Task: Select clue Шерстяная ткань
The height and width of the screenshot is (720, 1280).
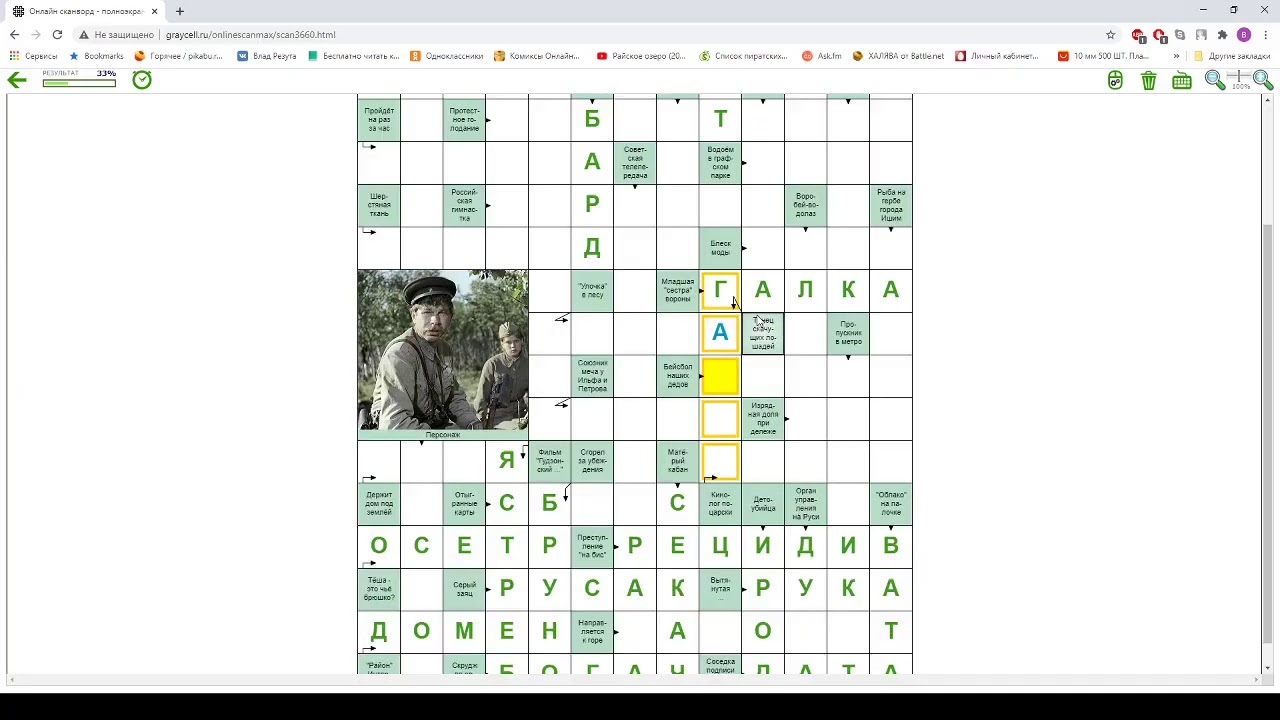Action: 379,205
